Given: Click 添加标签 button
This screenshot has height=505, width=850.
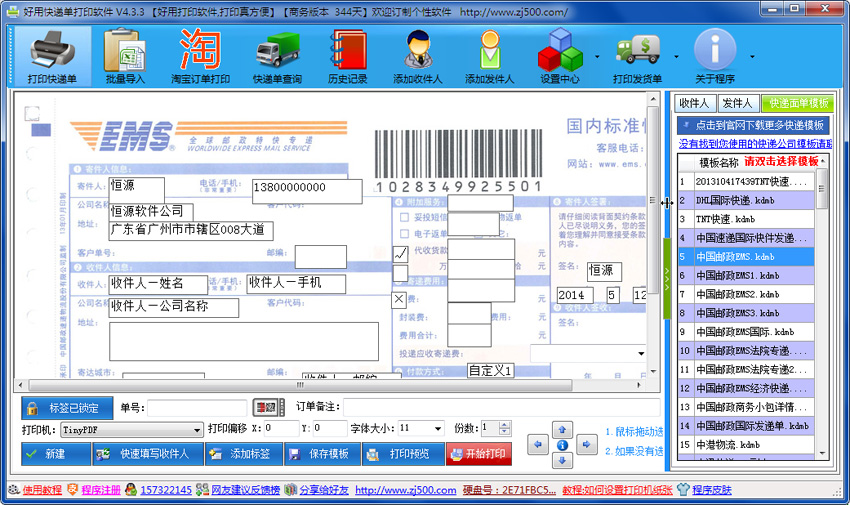Looking at the screenshot, I should [244, 454].
